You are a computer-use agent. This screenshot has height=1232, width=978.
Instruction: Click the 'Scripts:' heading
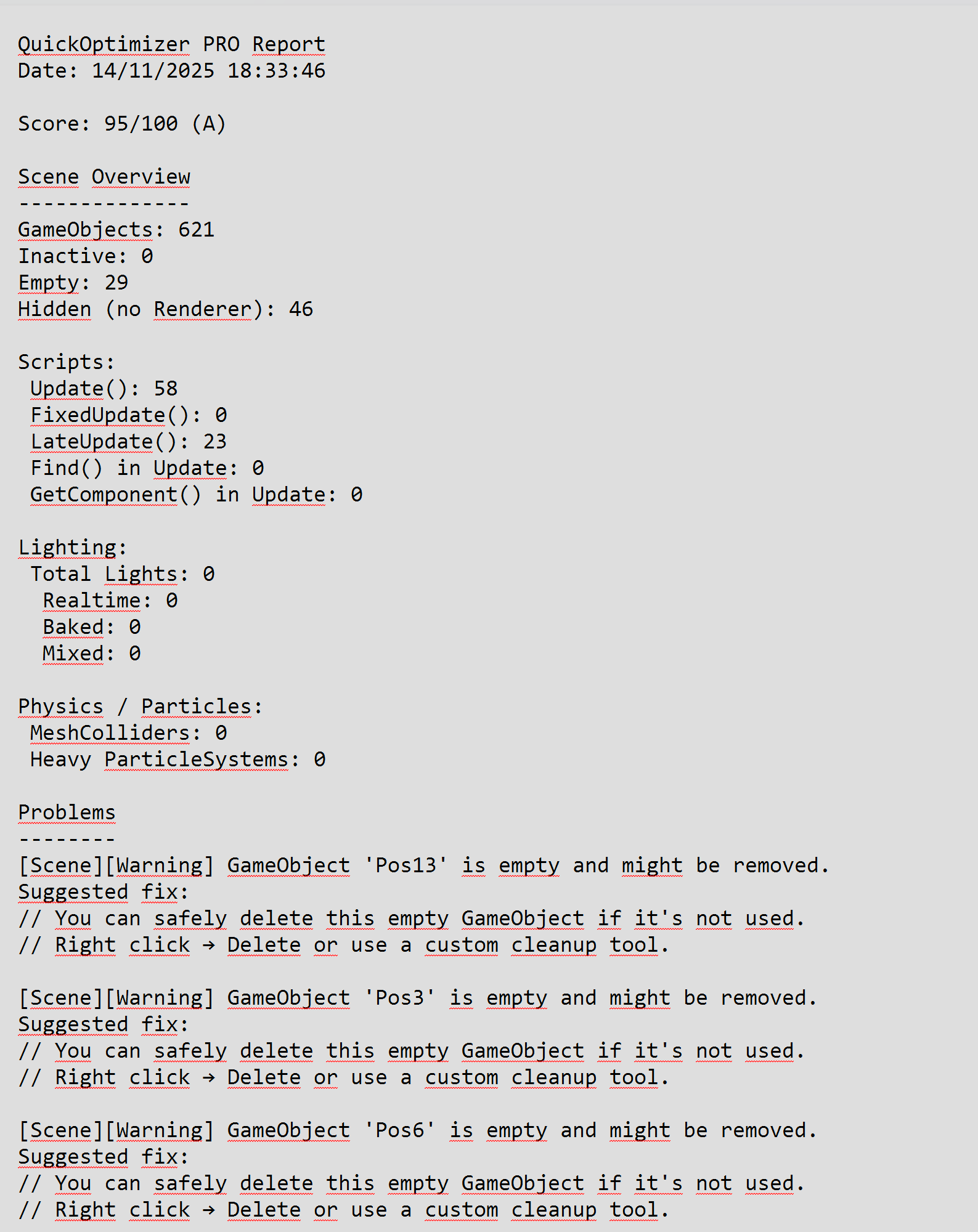[67, 362]
